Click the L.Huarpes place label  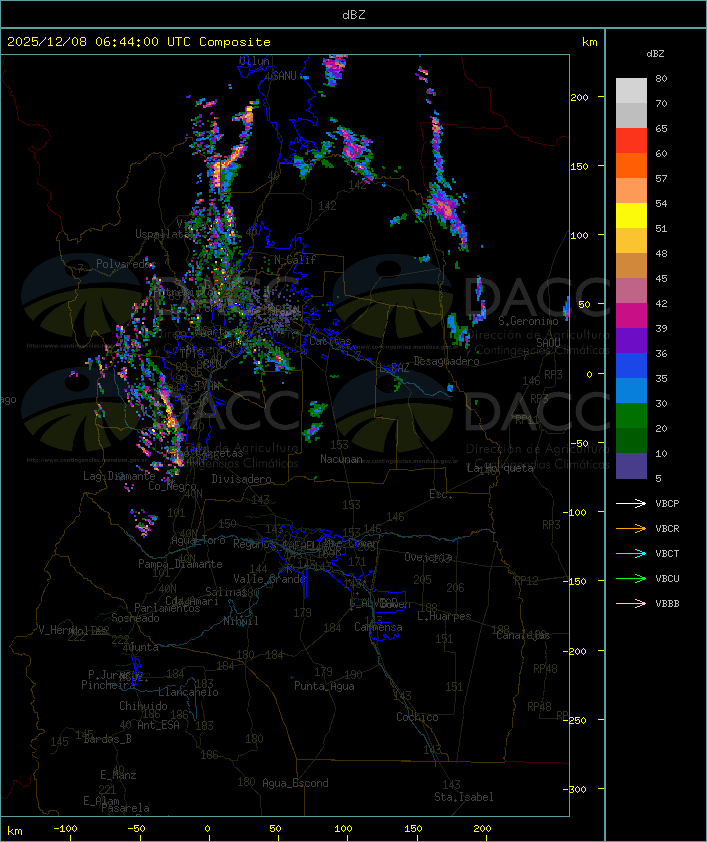pyautogui.click(x=444, y=616)
